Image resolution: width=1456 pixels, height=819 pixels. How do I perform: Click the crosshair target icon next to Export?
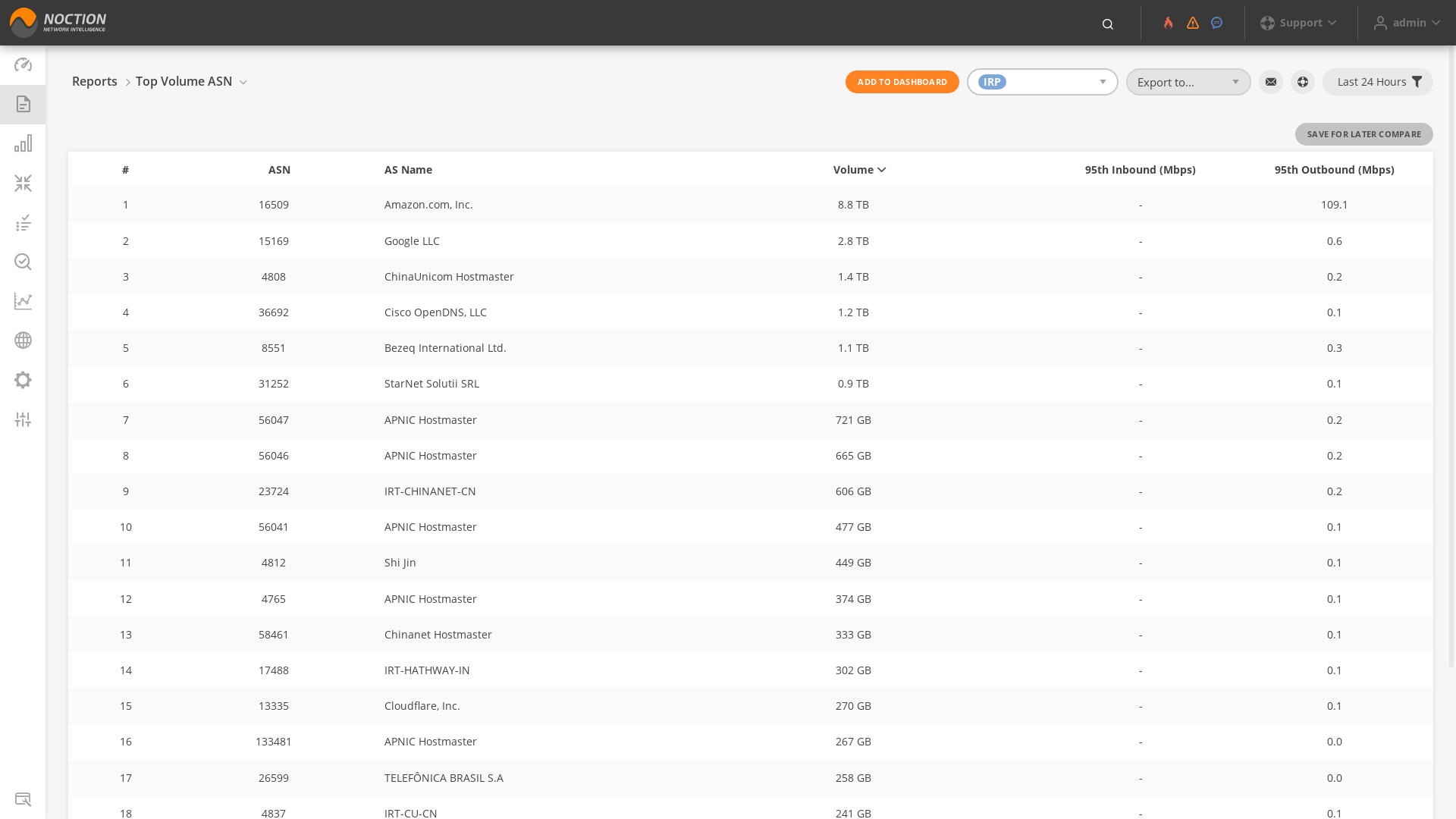(1303, 82)
